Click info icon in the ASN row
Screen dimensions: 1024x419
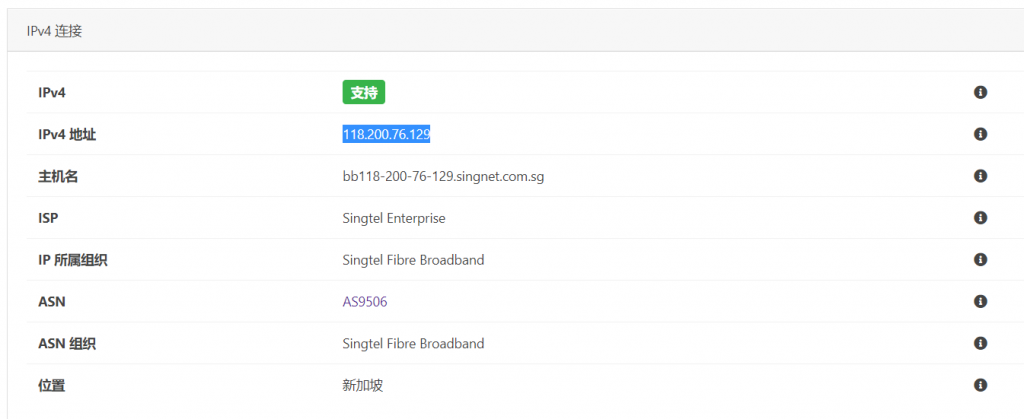point(980,301)
